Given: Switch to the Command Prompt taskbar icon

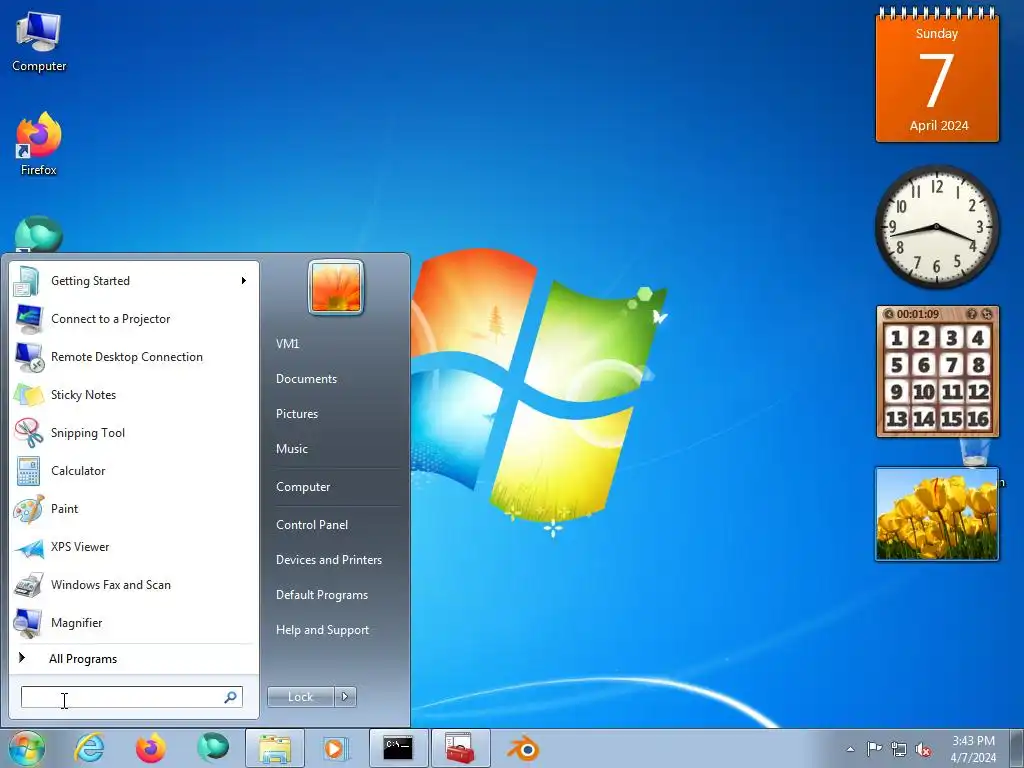Looking at the screenshot, I should tap(398, 748).
